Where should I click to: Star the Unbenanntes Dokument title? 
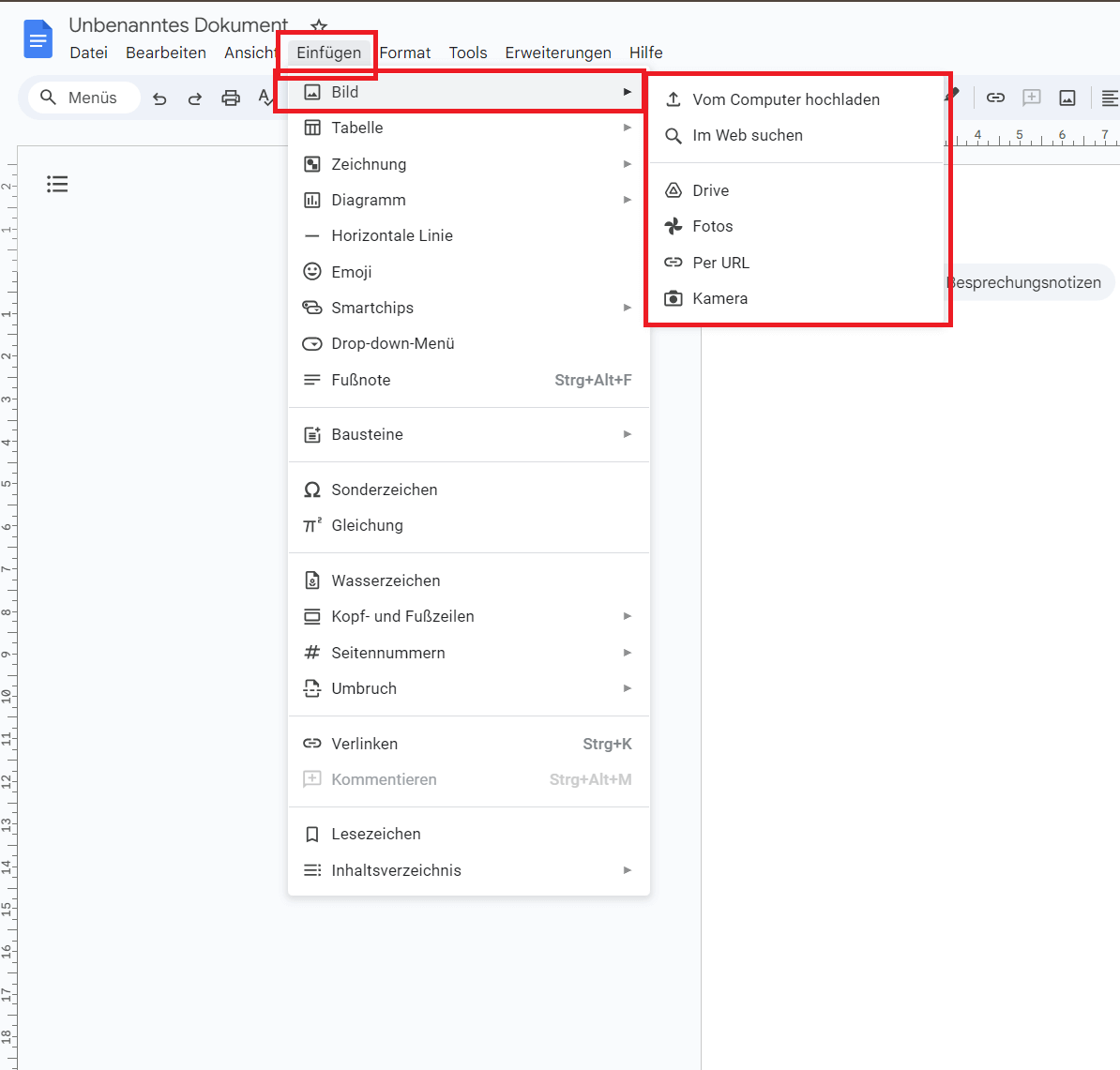click(319, 26)
